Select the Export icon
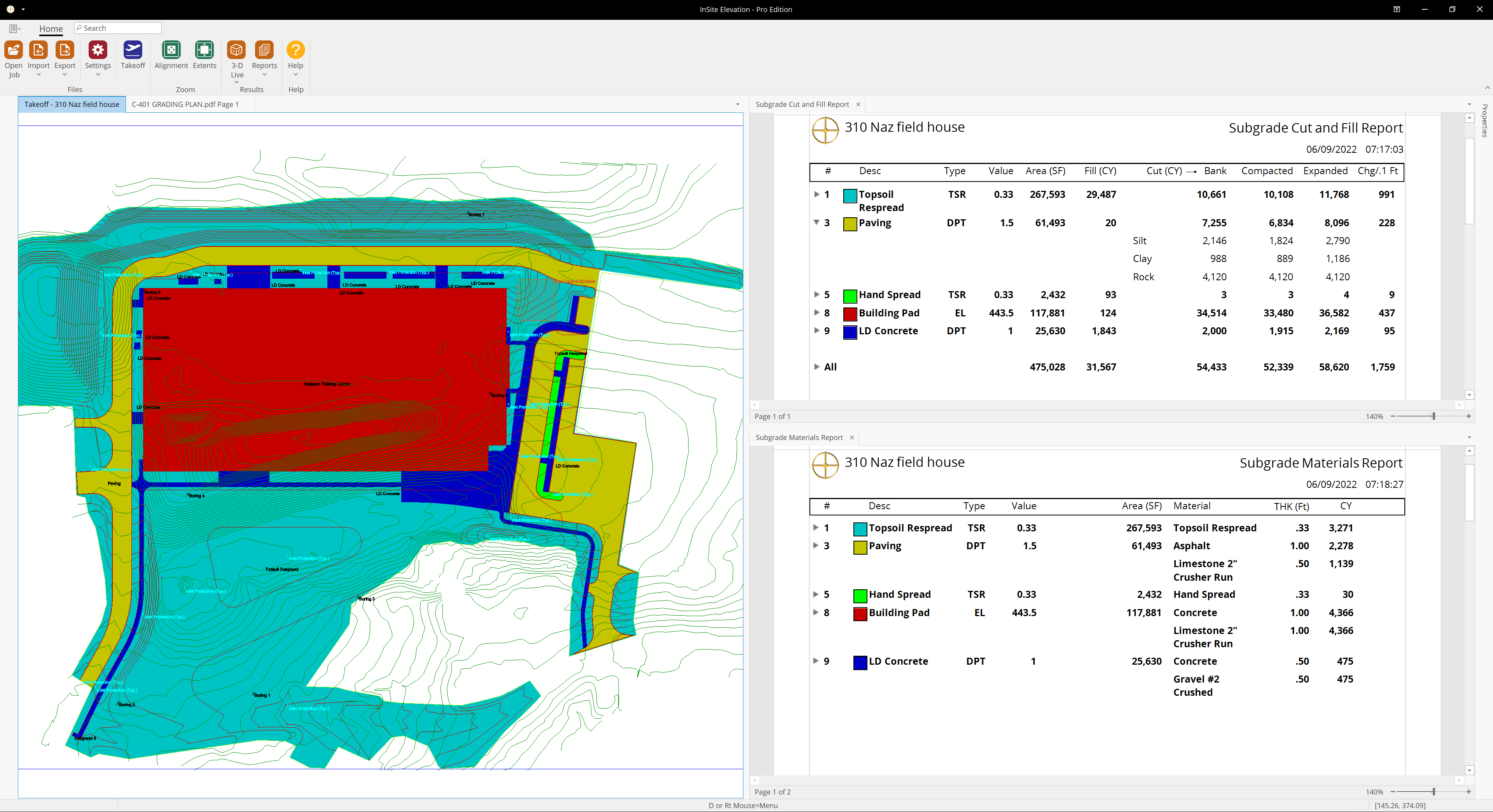This screenshot has height=812, width=1493. coord(64,55)
